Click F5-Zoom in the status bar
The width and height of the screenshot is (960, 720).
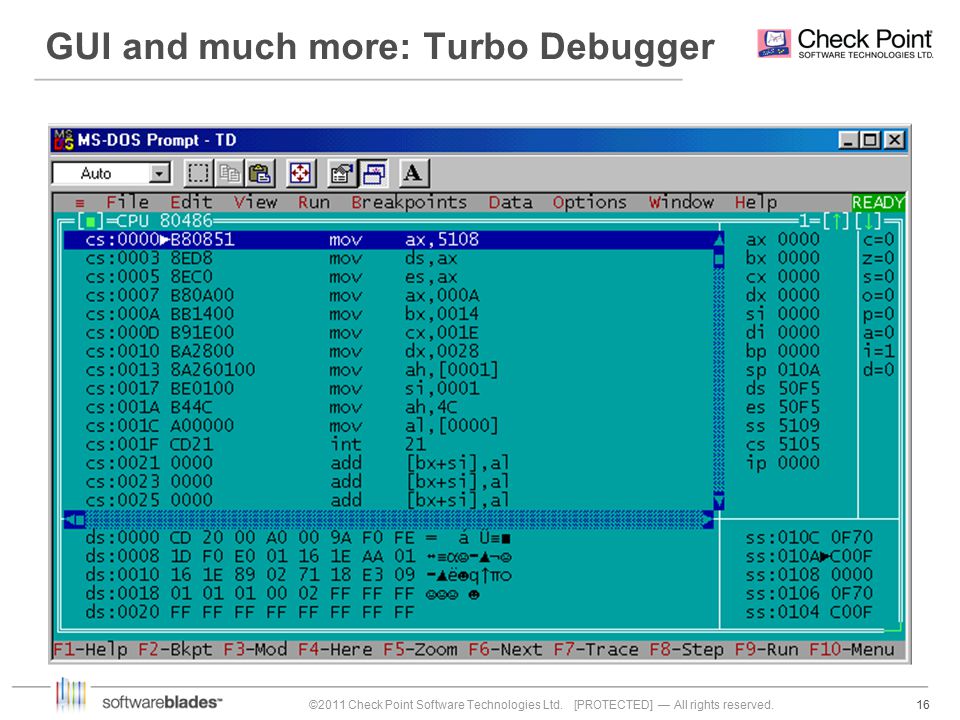[x=420, y=649]
